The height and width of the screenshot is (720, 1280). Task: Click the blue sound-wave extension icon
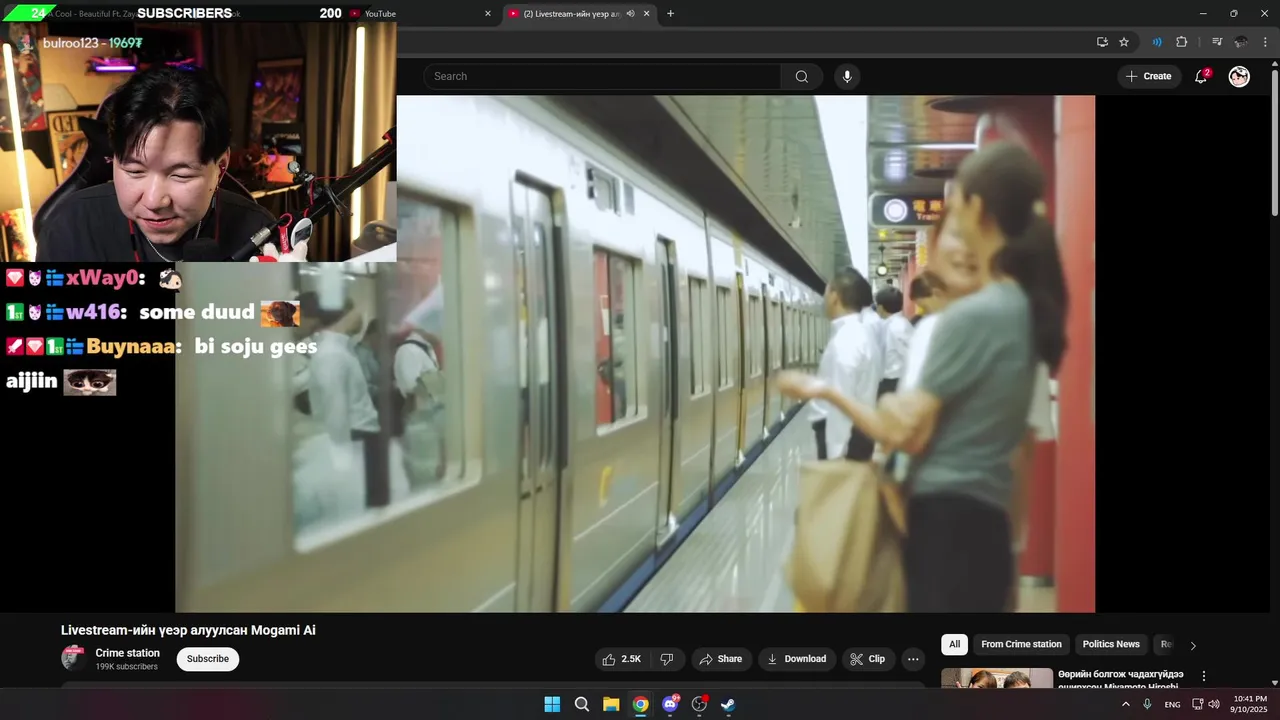[x=1157, y=42]
